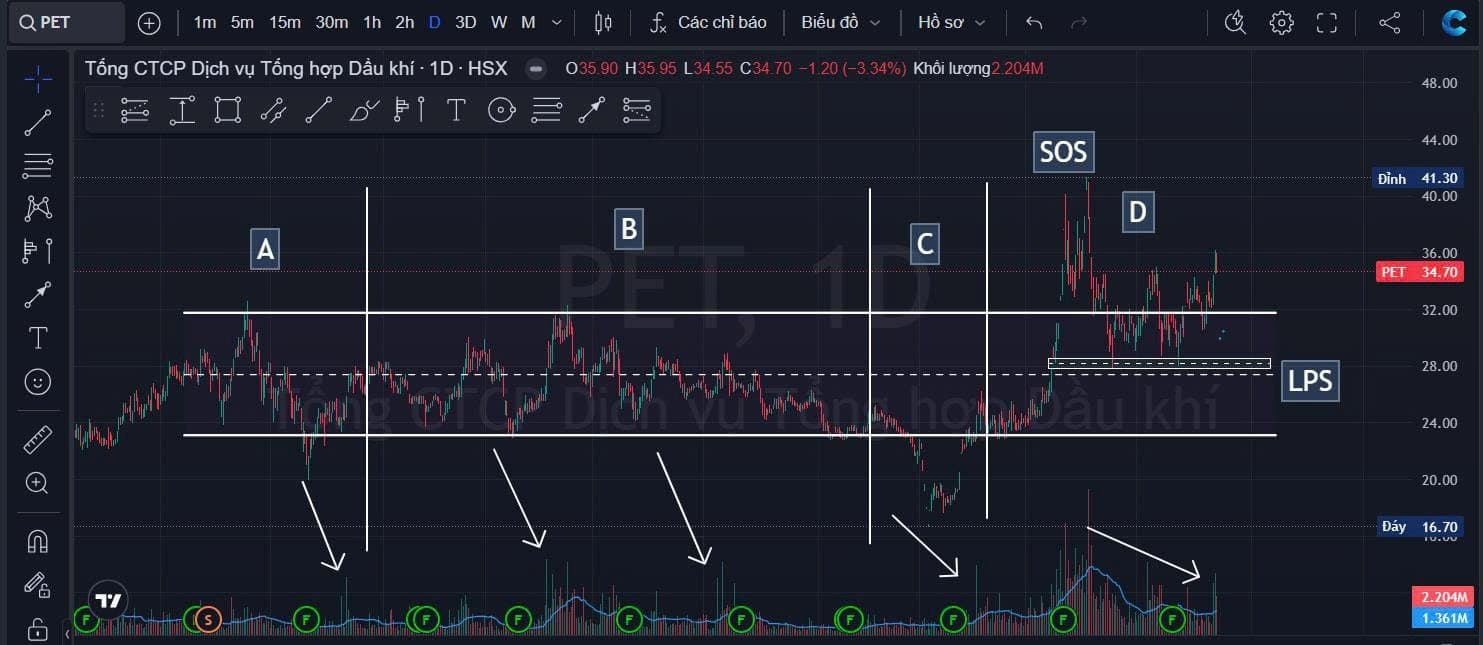This screenshot has height=645, width=1483.
Task: Click the Đáy 16.70 low label
Action: point(1418,526)
